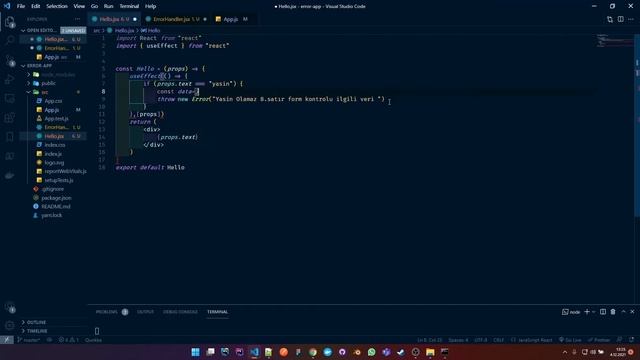This screenshot has height=360, width=640.
Task: Open logo.svg in the file tree
Action: pos(54,162)
